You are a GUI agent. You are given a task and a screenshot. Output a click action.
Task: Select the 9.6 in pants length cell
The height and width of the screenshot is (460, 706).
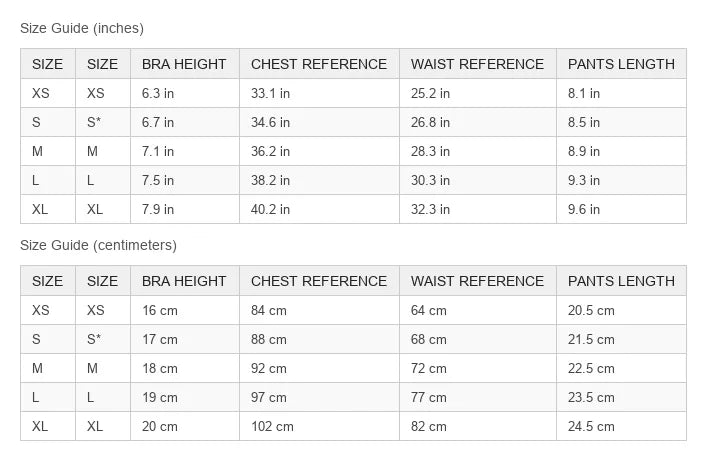[x=621, y=209]
